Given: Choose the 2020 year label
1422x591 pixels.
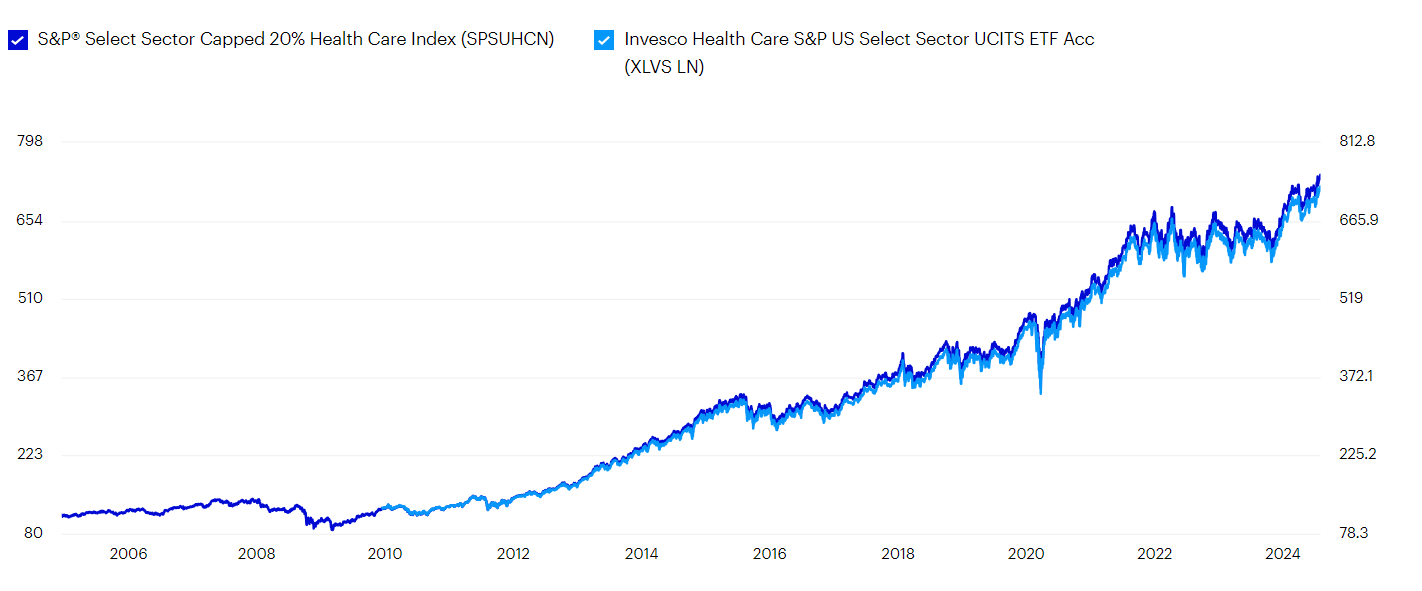Looking at the screenshot, I should [1026, 554].
